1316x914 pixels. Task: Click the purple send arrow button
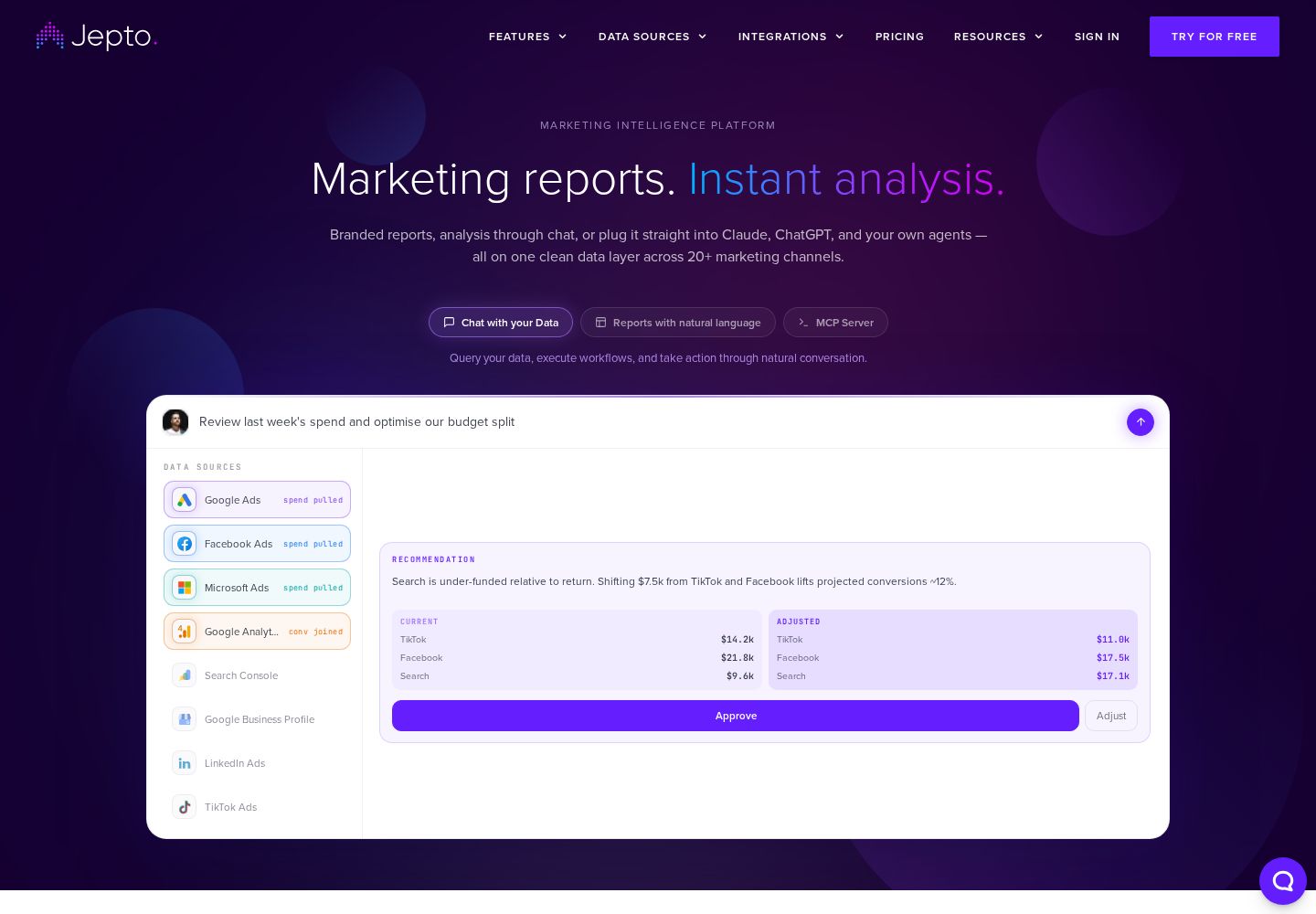point(1141,422)
